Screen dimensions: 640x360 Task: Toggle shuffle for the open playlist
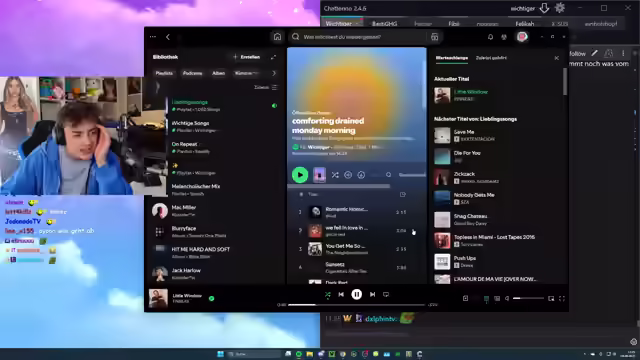[x=335, y=175]
